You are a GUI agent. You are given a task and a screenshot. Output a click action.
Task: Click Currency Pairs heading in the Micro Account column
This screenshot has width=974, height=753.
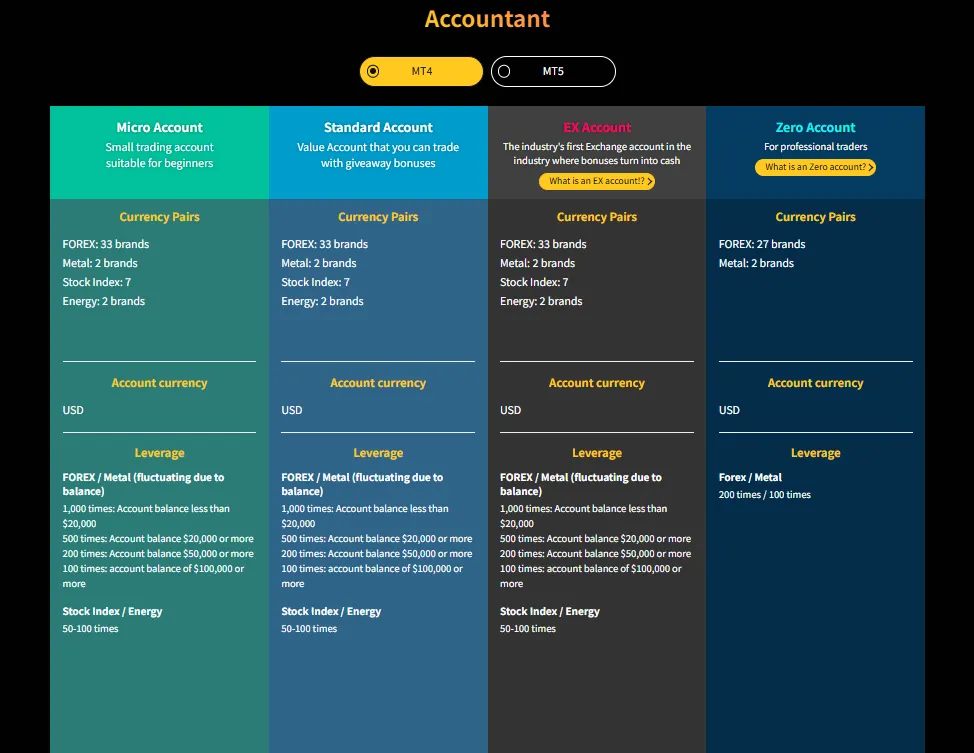point(159,217)
